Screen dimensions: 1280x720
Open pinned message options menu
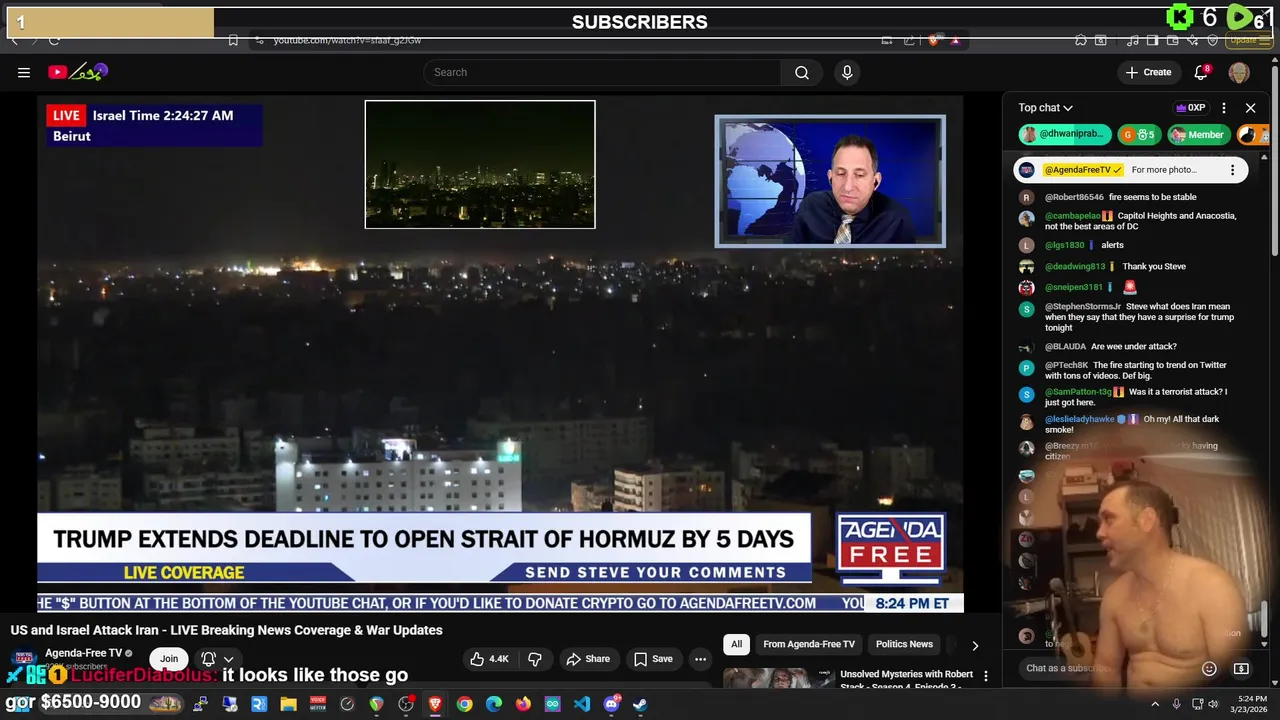1232,170
